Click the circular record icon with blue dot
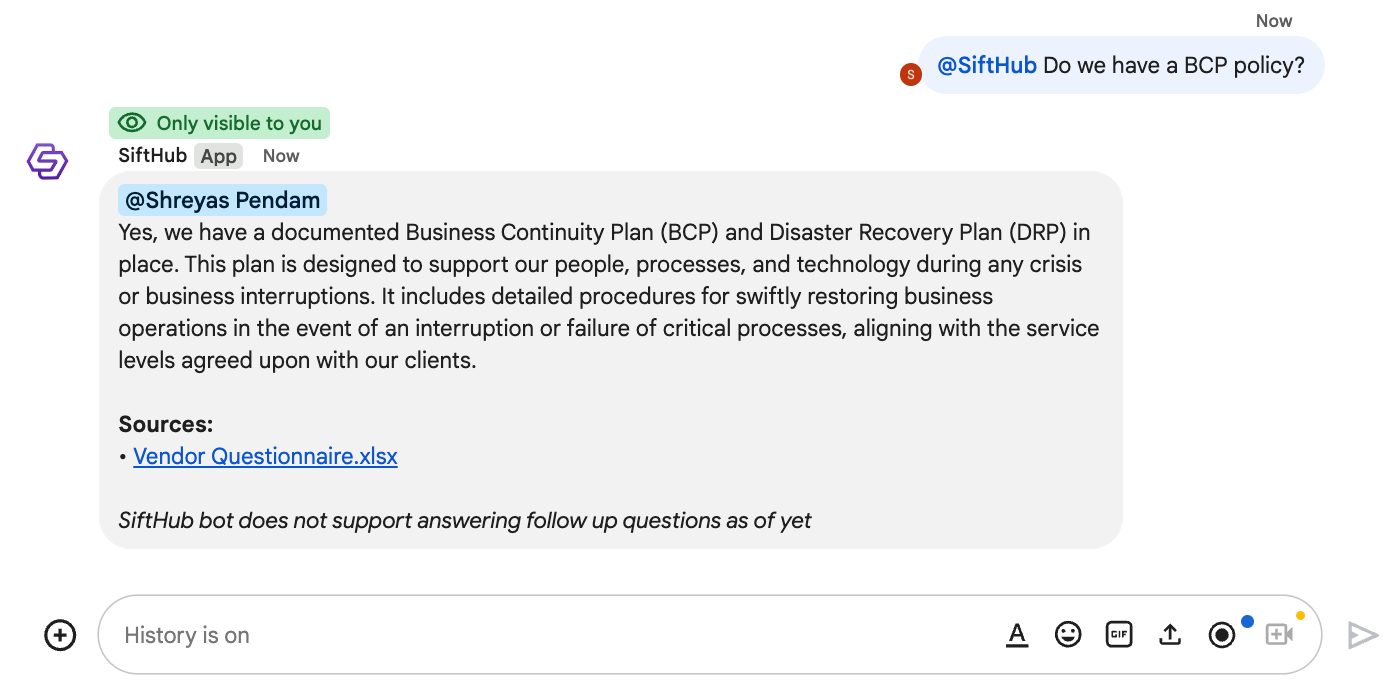Screen dimensions: 1396x694 coord(1222,635)
